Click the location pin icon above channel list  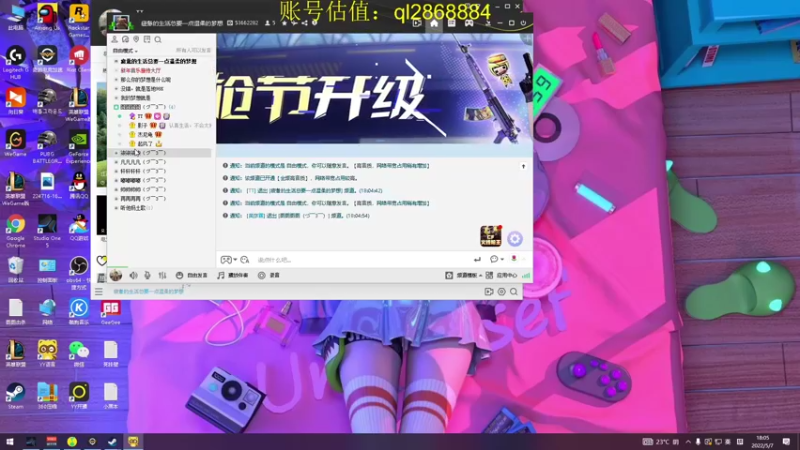(x=136, y=39)
